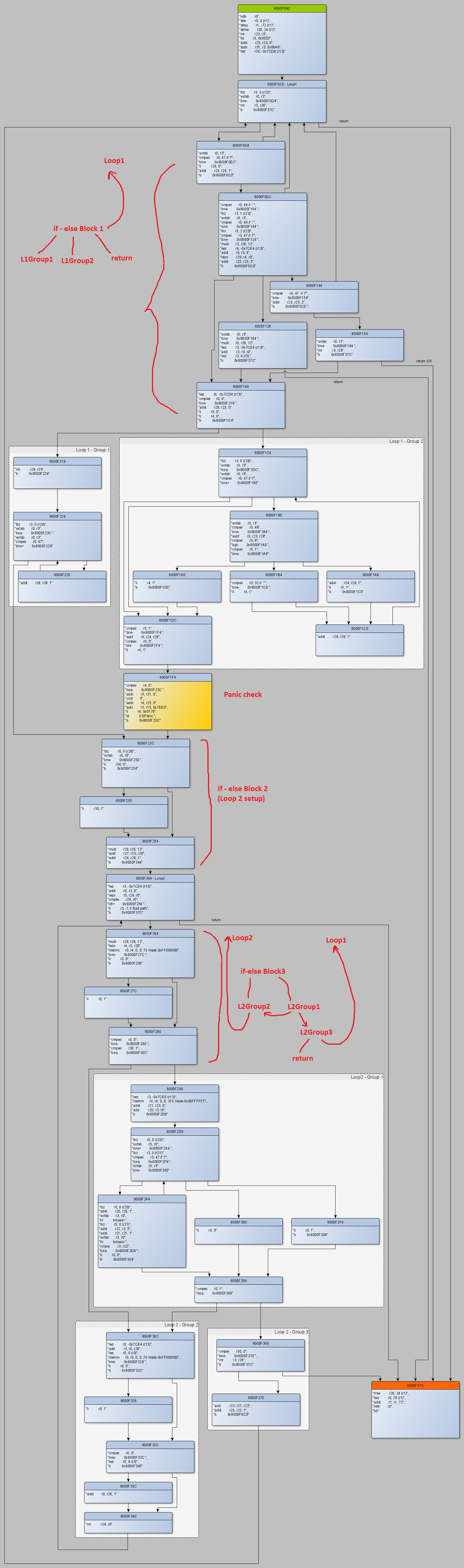Click graph node 8000F0D4

pyautogui.click(x=241, y=162)
